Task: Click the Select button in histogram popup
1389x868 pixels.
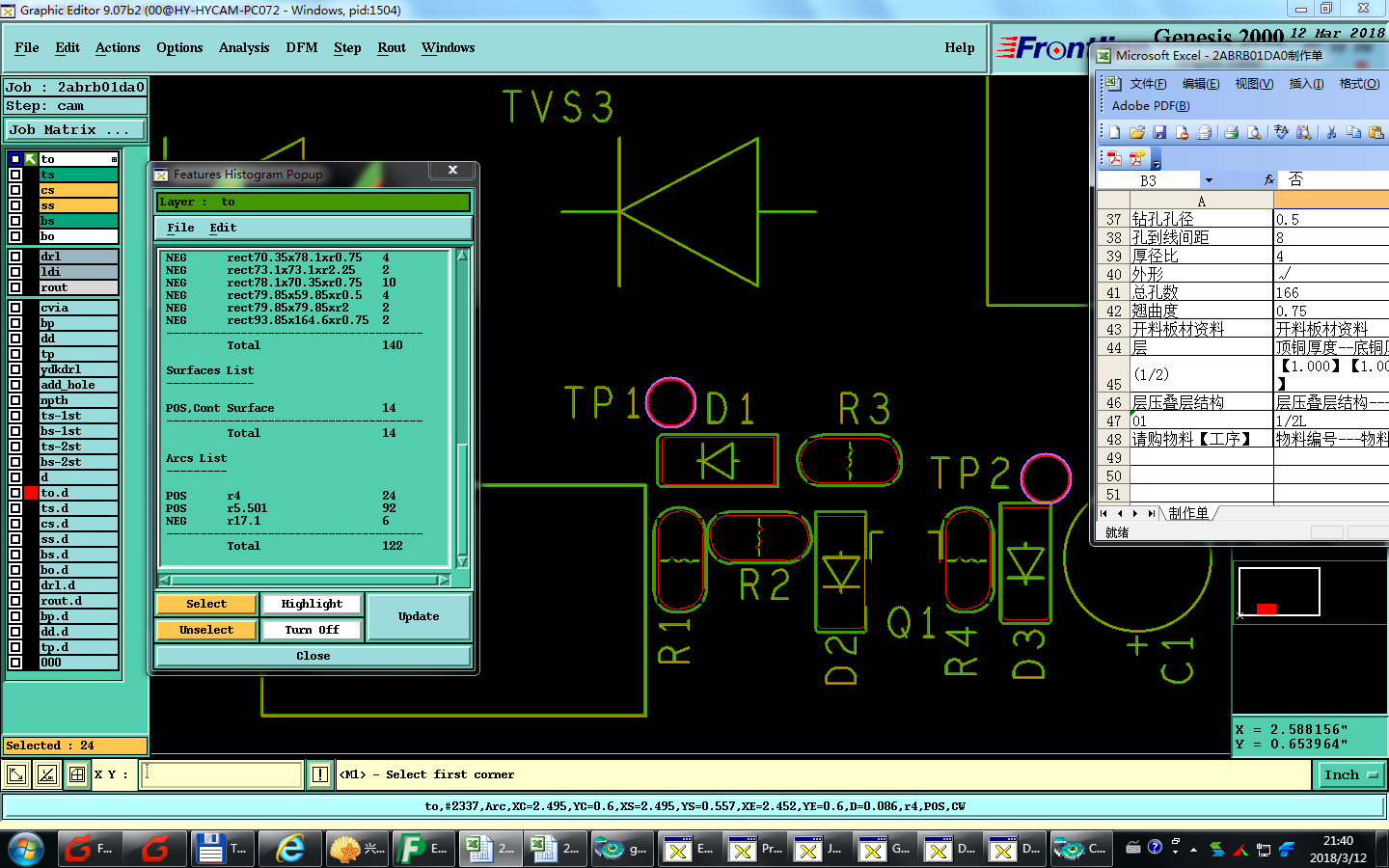Action: pos(206,604)
